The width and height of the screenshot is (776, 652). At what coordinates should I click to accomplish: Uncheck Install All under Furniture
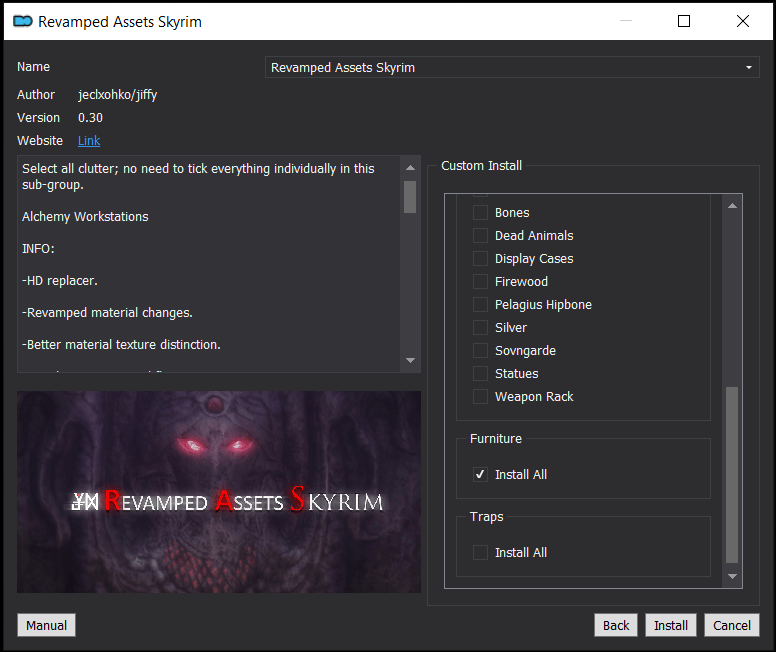[x=480, y=475]
